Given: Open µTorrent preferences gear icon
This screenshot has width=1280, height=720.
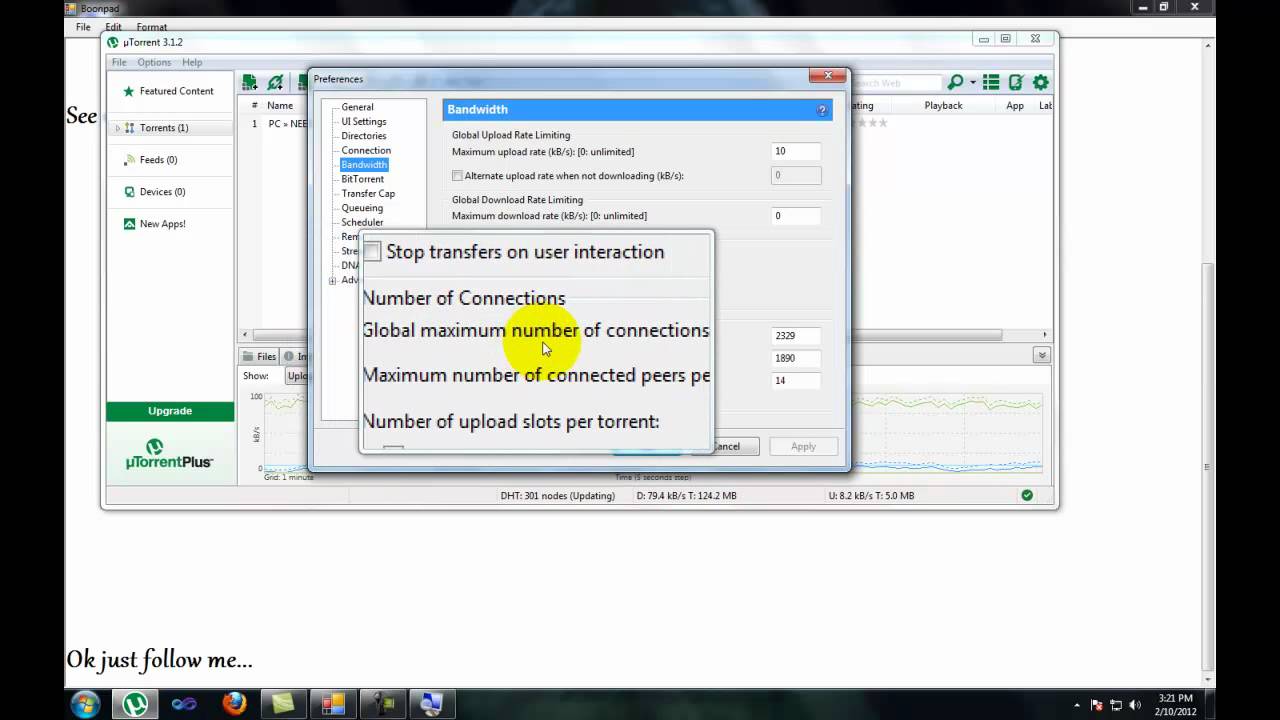Looking at the screenshot, I should [x=1041, y=82].
